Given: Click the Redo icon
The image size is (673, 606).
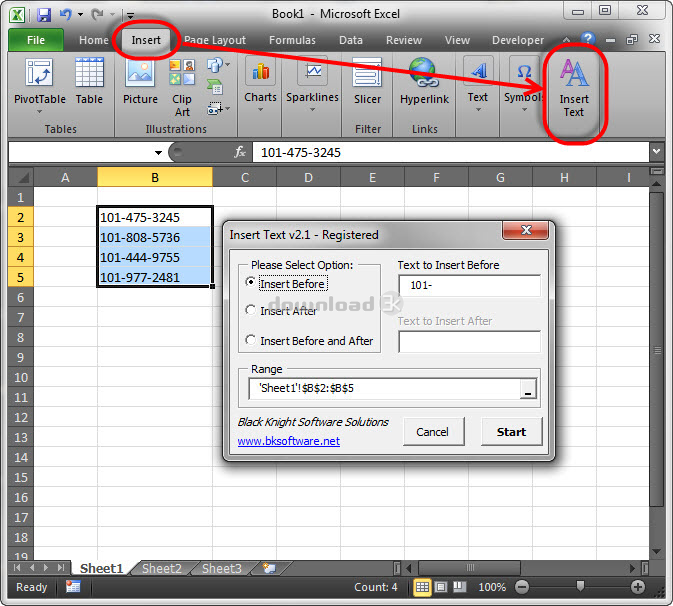Looking at the screenshot, I should (97, 15).
